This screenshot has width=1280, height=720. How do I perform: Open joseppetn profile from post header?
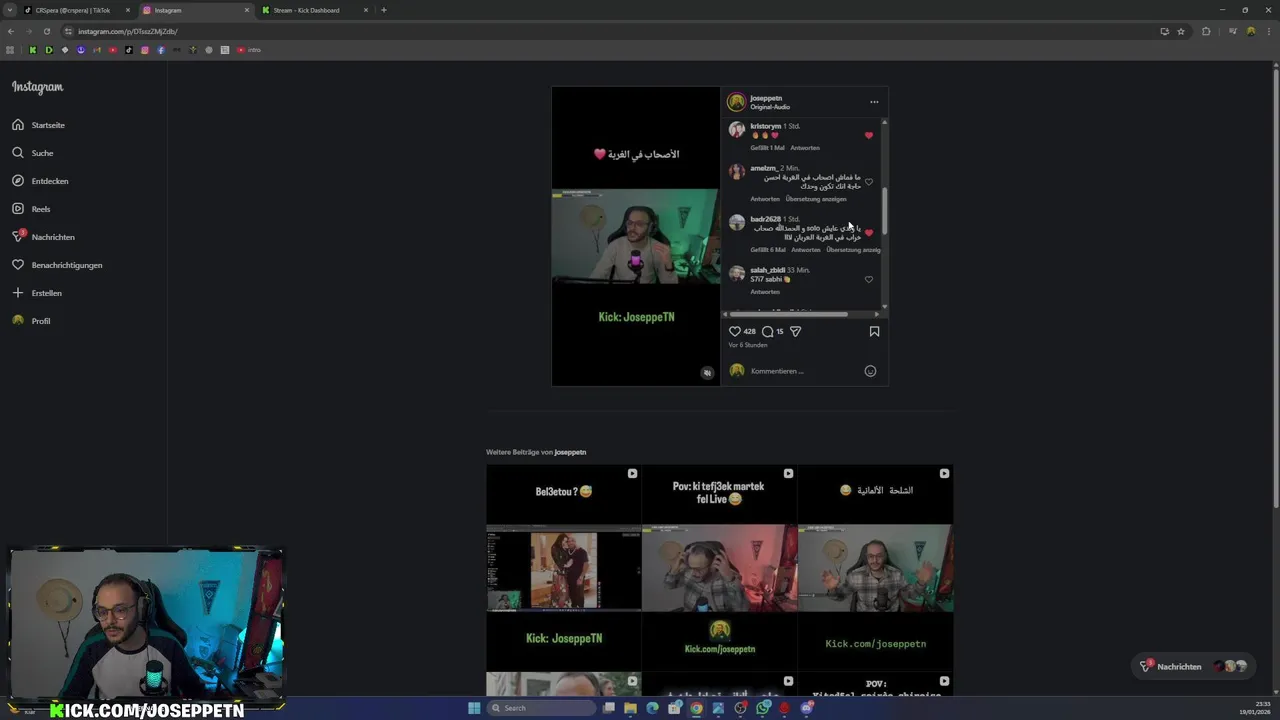coord(766,98)
